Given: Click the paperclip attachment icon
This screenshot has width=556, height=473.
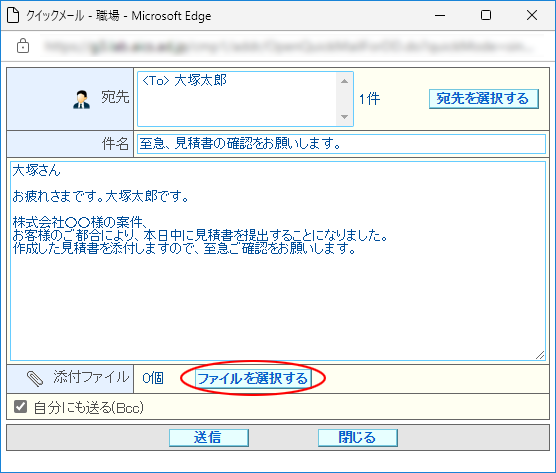Looking at the screenshot, I should click(35, 378).
